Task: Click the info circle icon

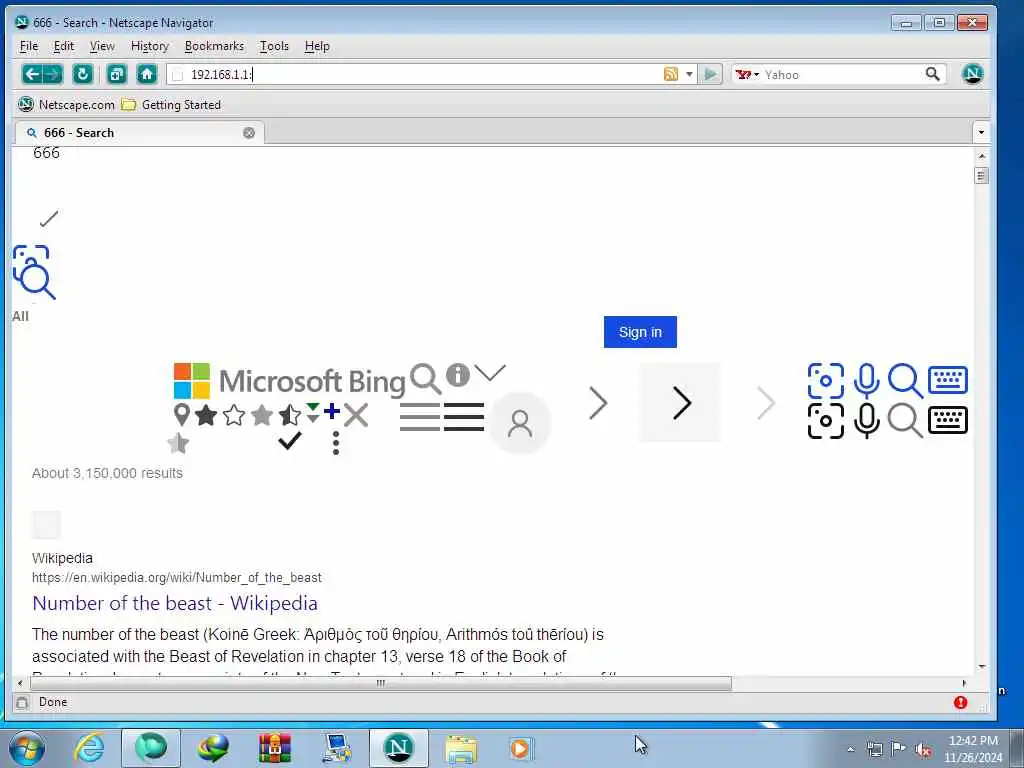Action: [x=458, y=375]
